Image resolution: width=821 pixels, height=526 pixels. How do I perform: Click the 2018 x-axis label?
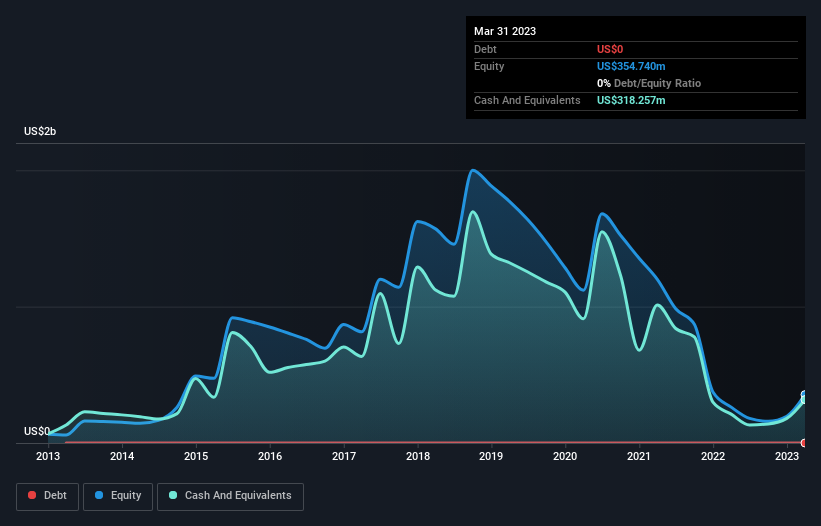coord(418,456)
